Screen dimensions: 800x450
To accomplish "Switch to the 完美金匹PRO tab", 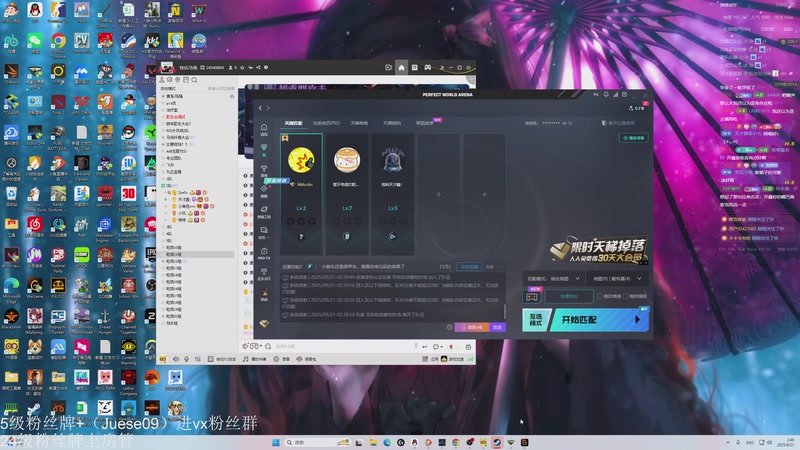I will pyautogui.click(x=326, y=123).
